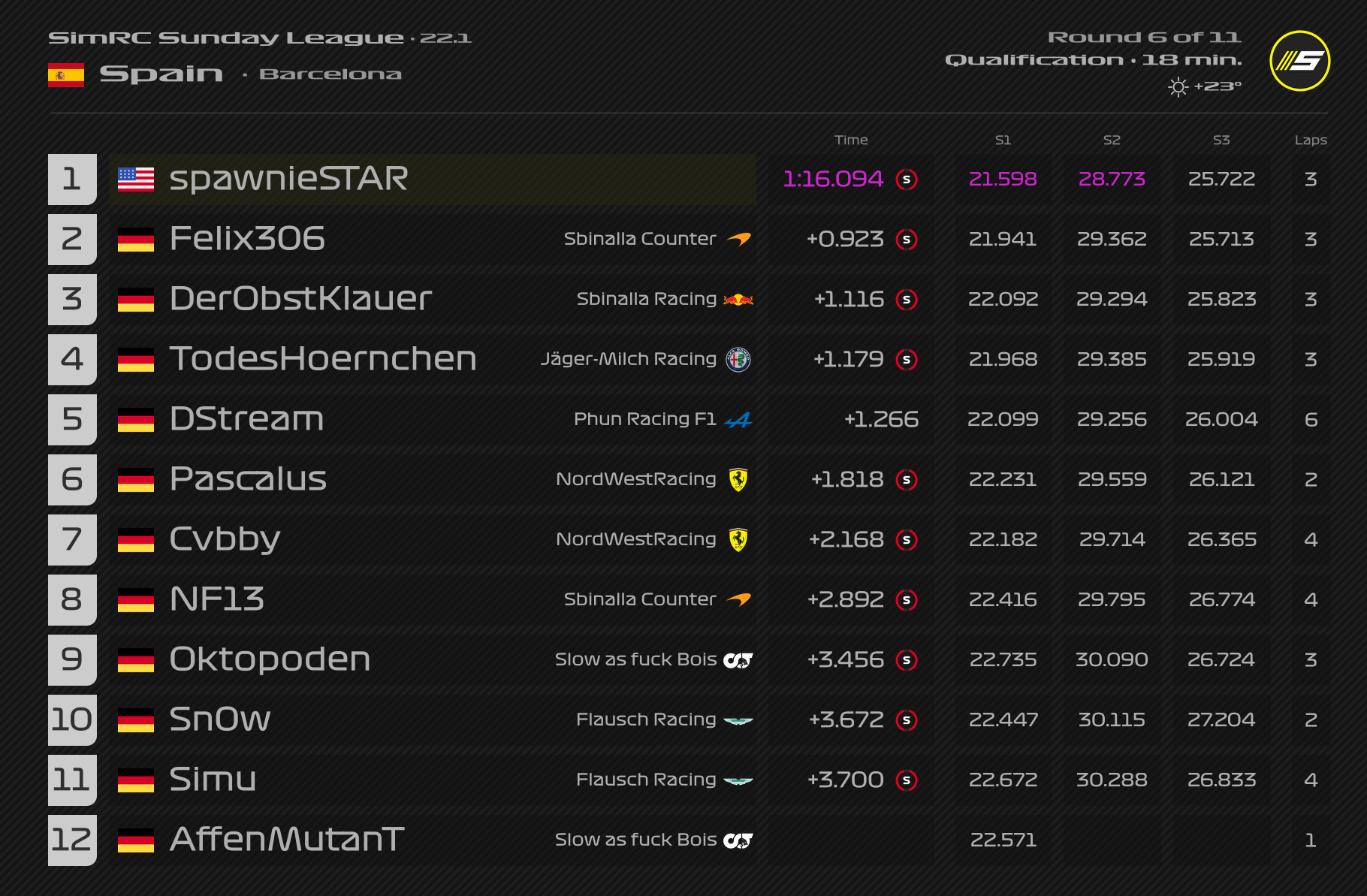
Task: Click the Alfa Romeo logo for TodesHoernchen
Action: click(x=738, y=360)
